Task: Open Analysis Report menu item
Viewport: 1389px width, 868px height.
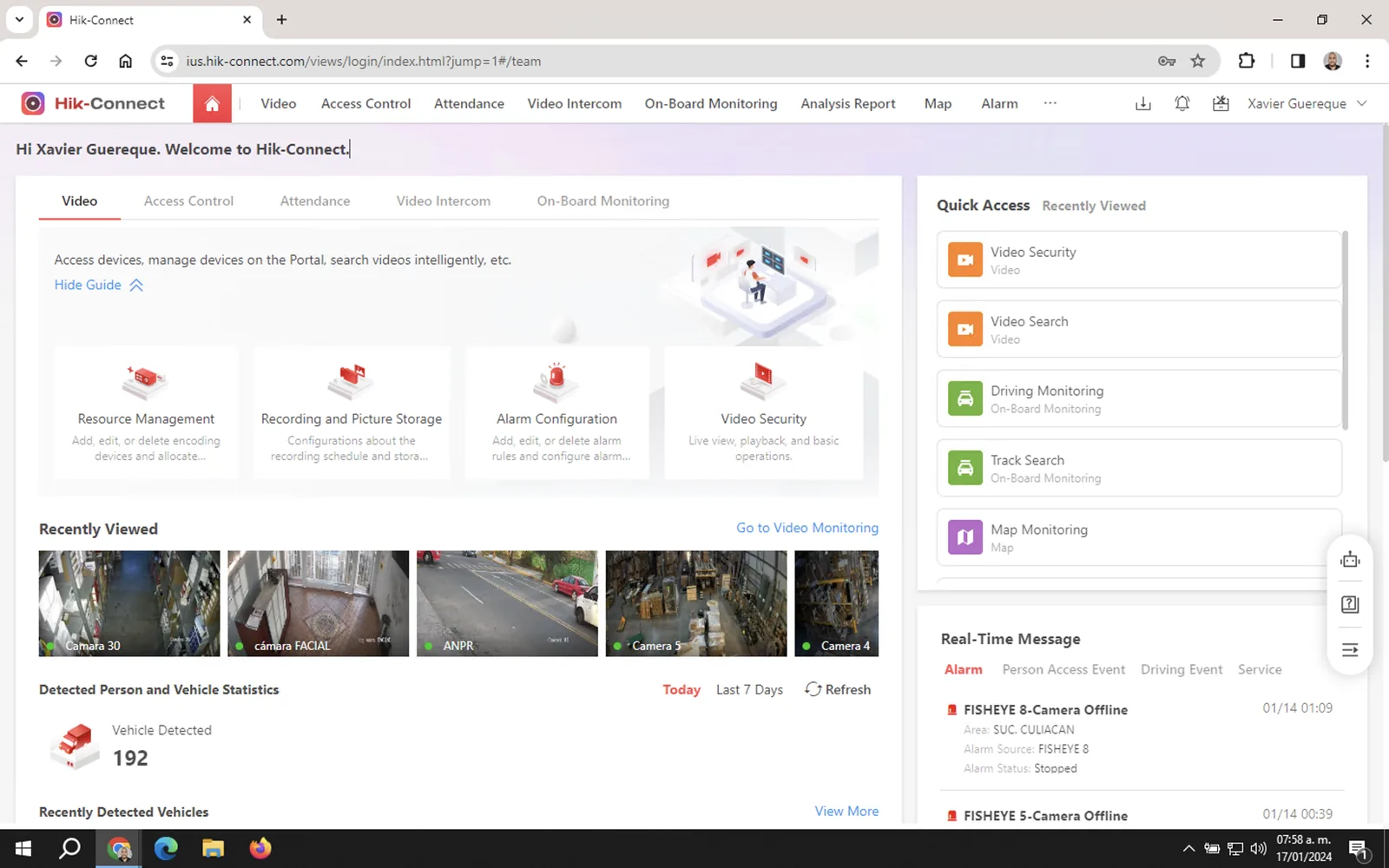Action: pyautogui.click(x=847, y=103)
